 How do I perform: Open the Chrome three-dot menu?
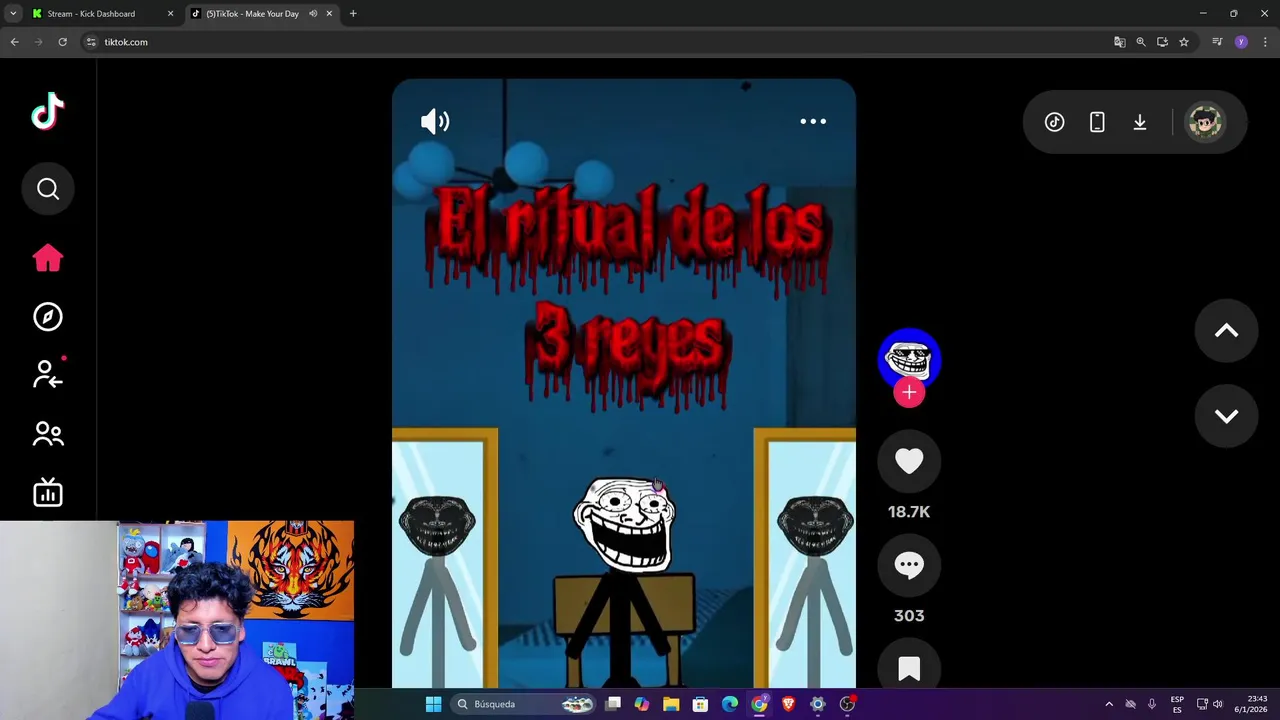coord(1265,42)
